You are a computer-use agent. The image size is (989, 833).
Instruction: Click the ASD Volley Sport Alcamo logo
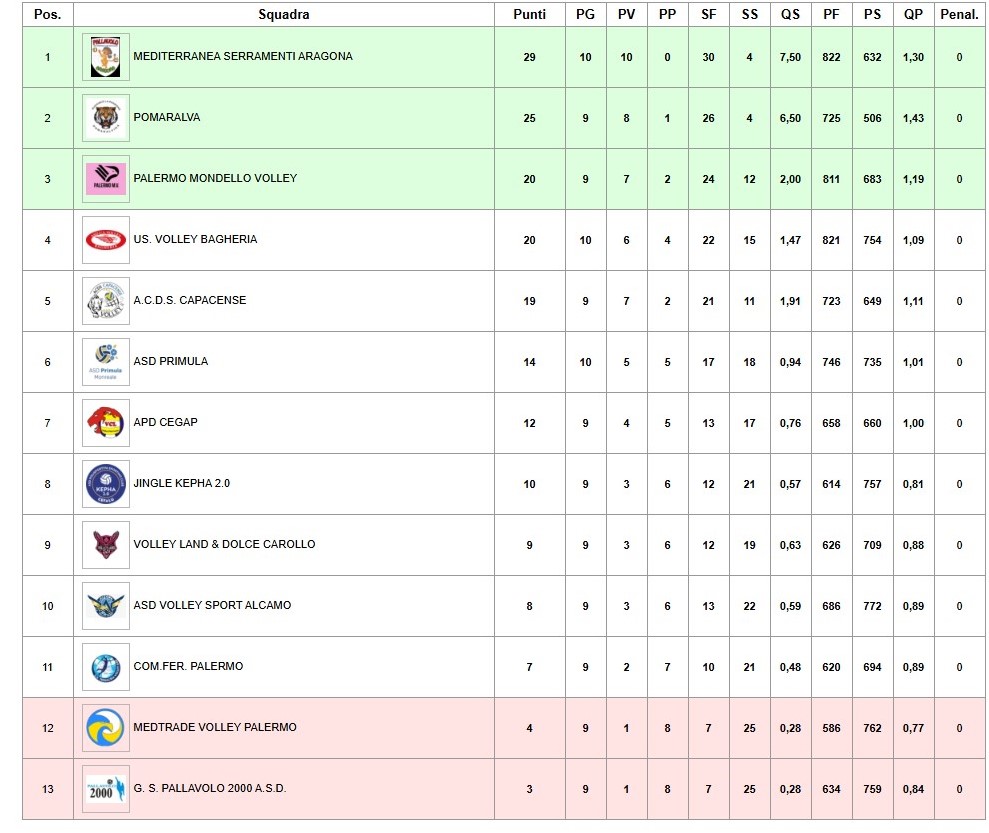click(x=105, y=606)
